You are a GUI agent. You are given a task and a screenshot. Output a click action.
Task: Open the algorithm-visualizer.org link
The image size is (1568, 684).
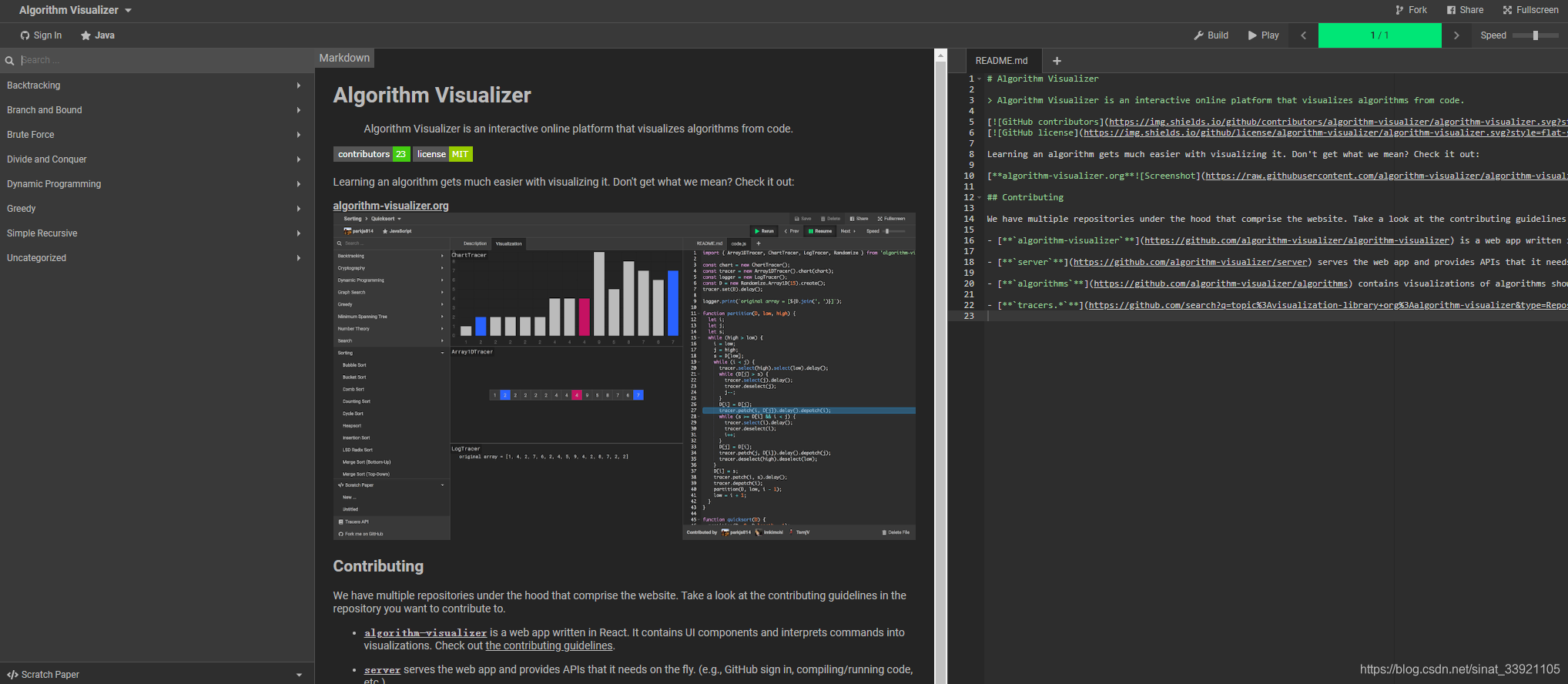(x=390, y=206)
